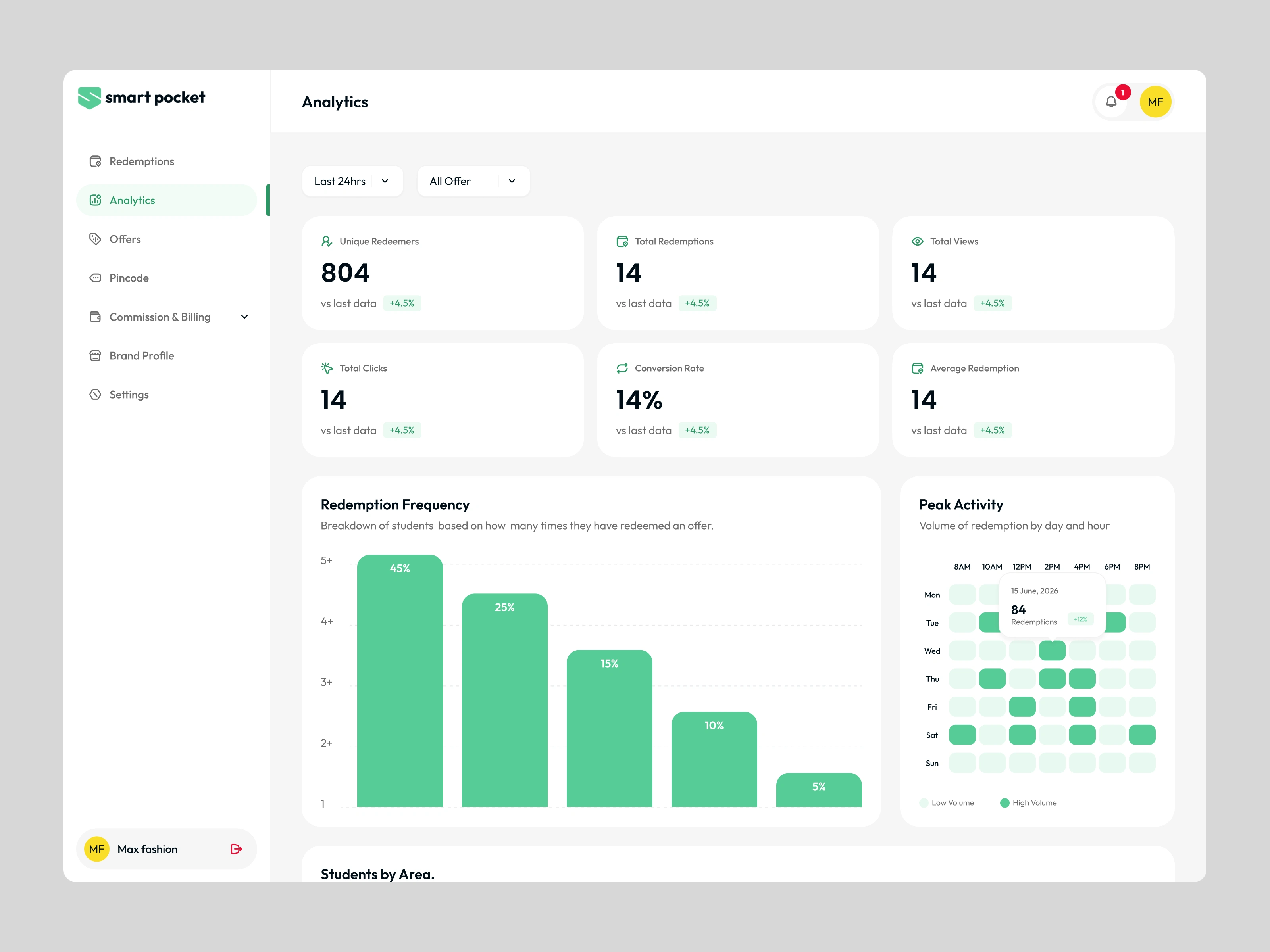
Task: Click the Max fashion account button
Action: tap(167, 849)
